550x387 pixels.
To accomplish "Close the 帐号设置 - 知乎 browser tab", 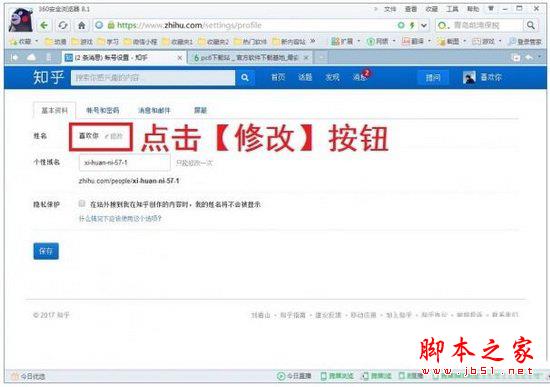I will coord(180,58).
